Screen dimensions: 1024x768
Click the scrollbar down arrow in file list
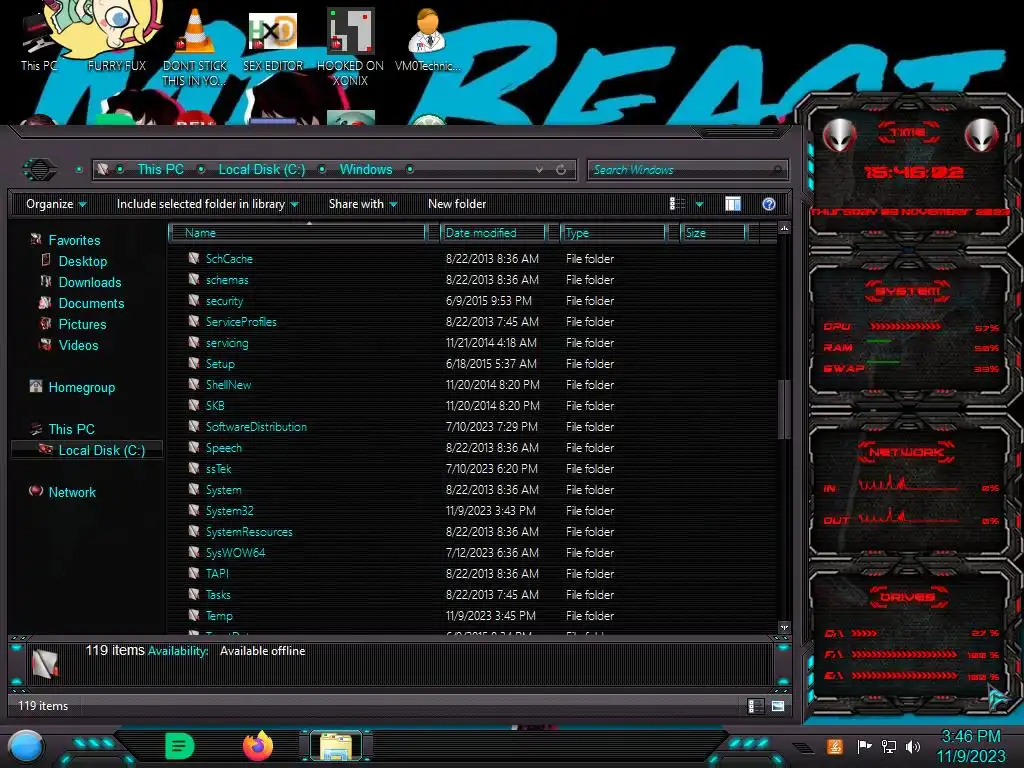click(784, 628)
